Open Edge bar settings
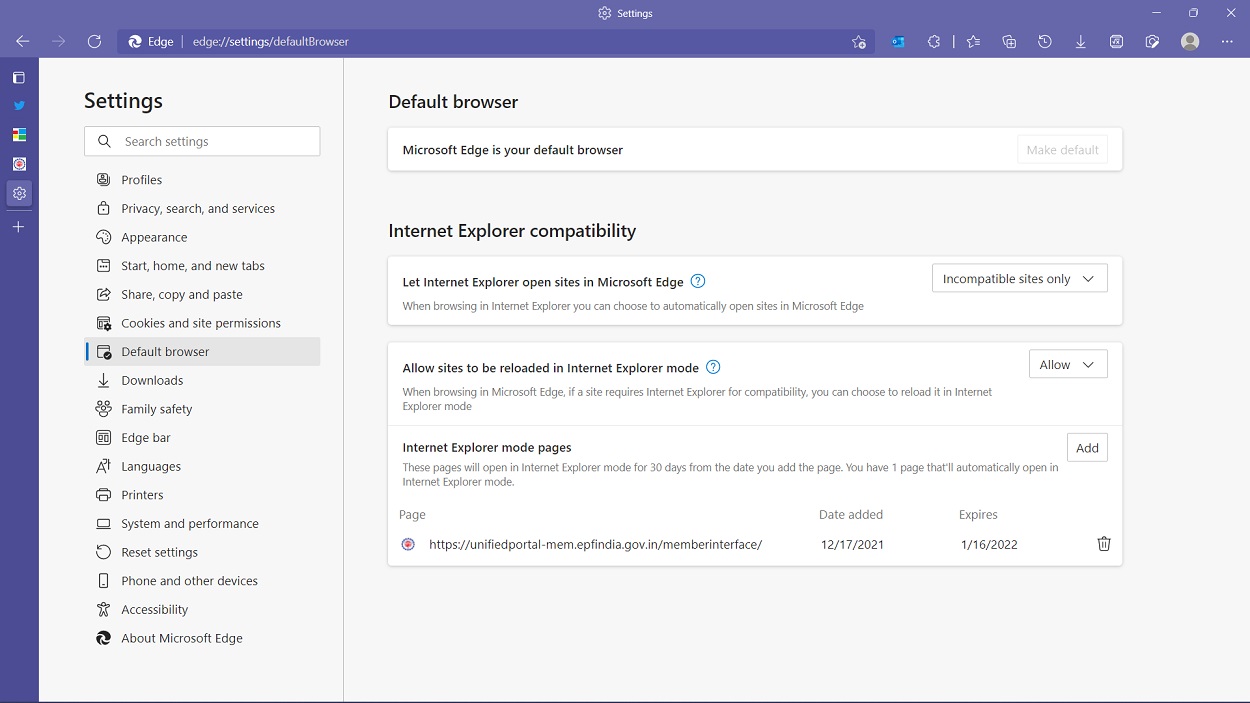The width and height of the screenshot is (1250, 703). tap(202, 438)
